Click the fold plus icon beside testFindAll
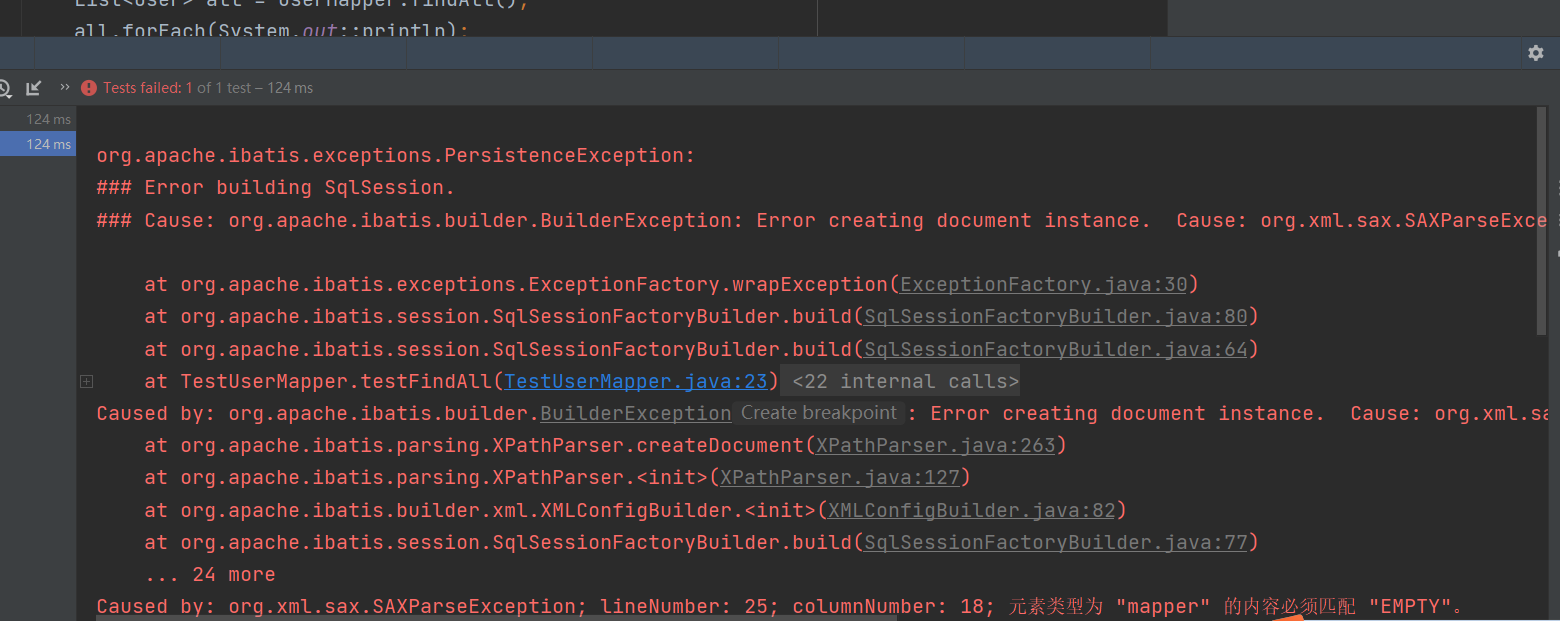The width and height of the screenshot is (1560, 621). tap(87, 381)
